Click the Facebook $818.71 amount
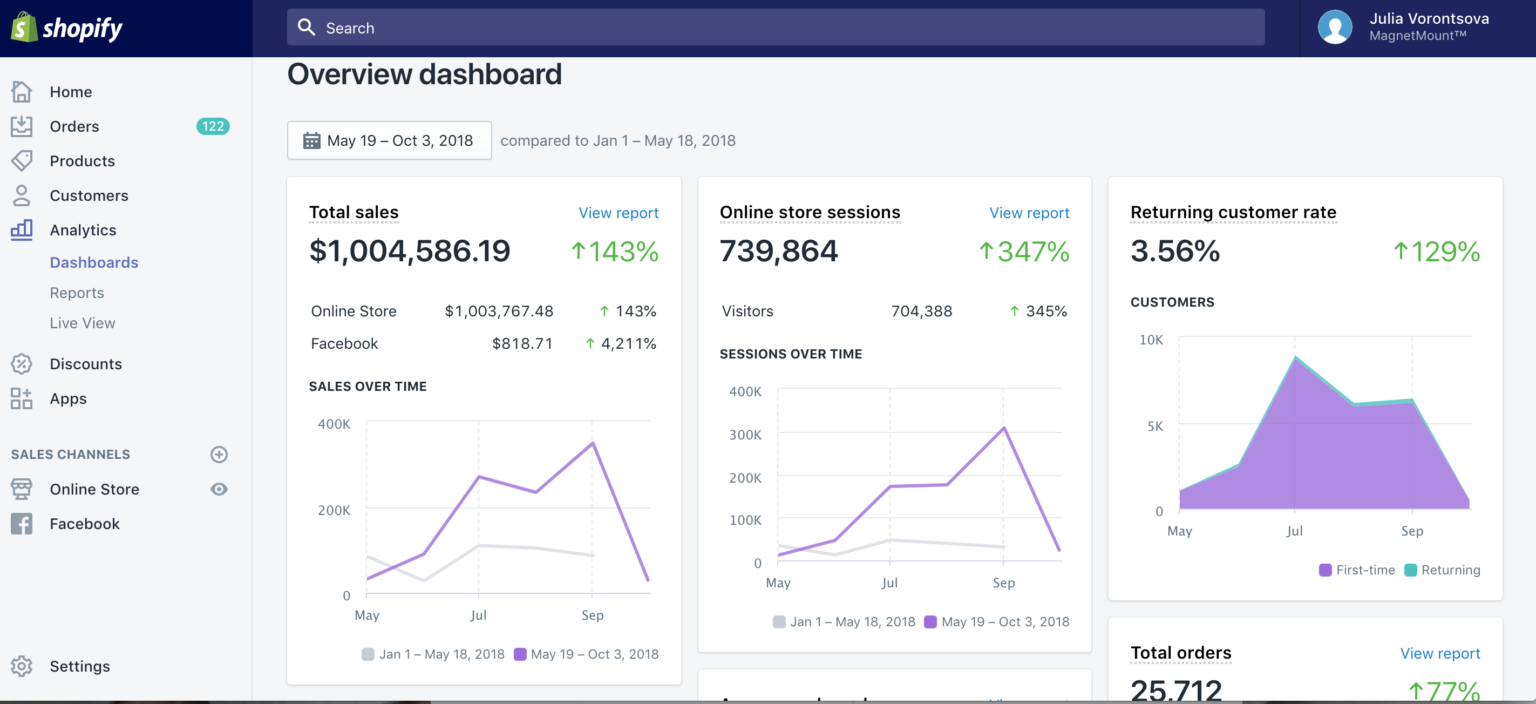This screenshot has width=1536, height=704. [522, 343]
